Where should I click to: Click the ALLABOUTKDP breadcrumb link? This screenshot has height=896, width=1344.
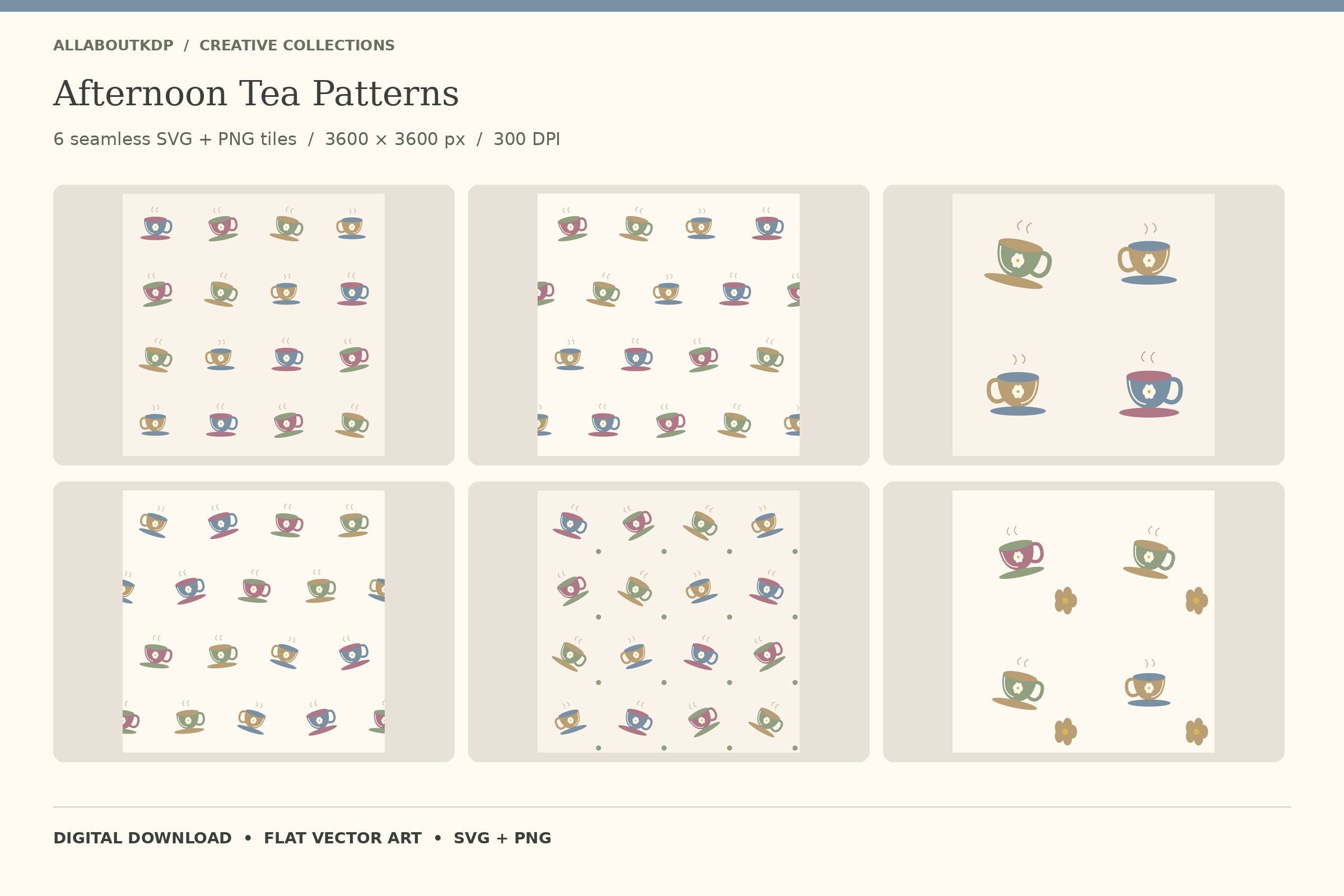(x=113, y=46)
